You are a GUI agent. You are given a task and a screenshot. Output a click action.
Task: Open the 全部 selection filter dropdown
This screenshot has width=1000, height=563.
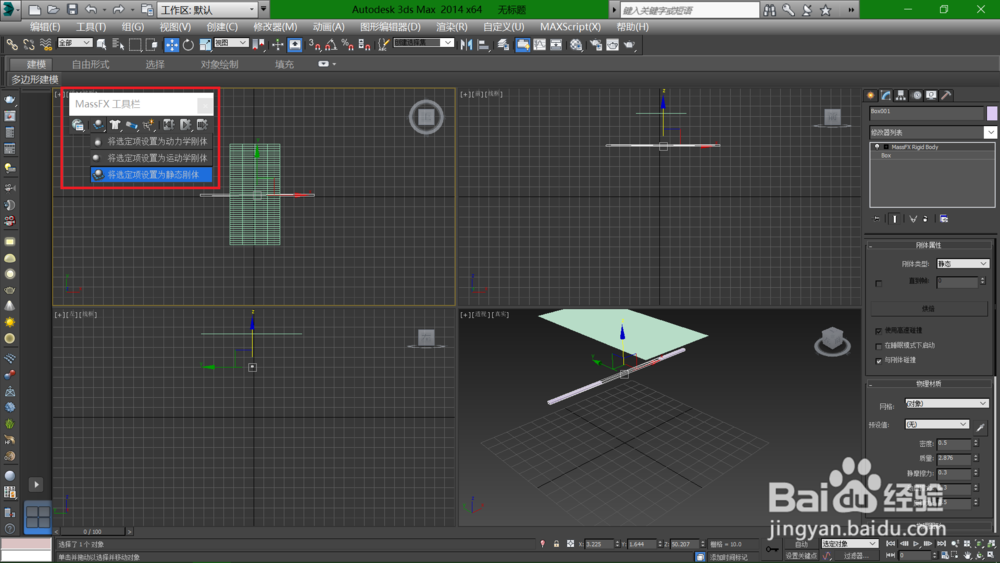[x=75, y=43]
